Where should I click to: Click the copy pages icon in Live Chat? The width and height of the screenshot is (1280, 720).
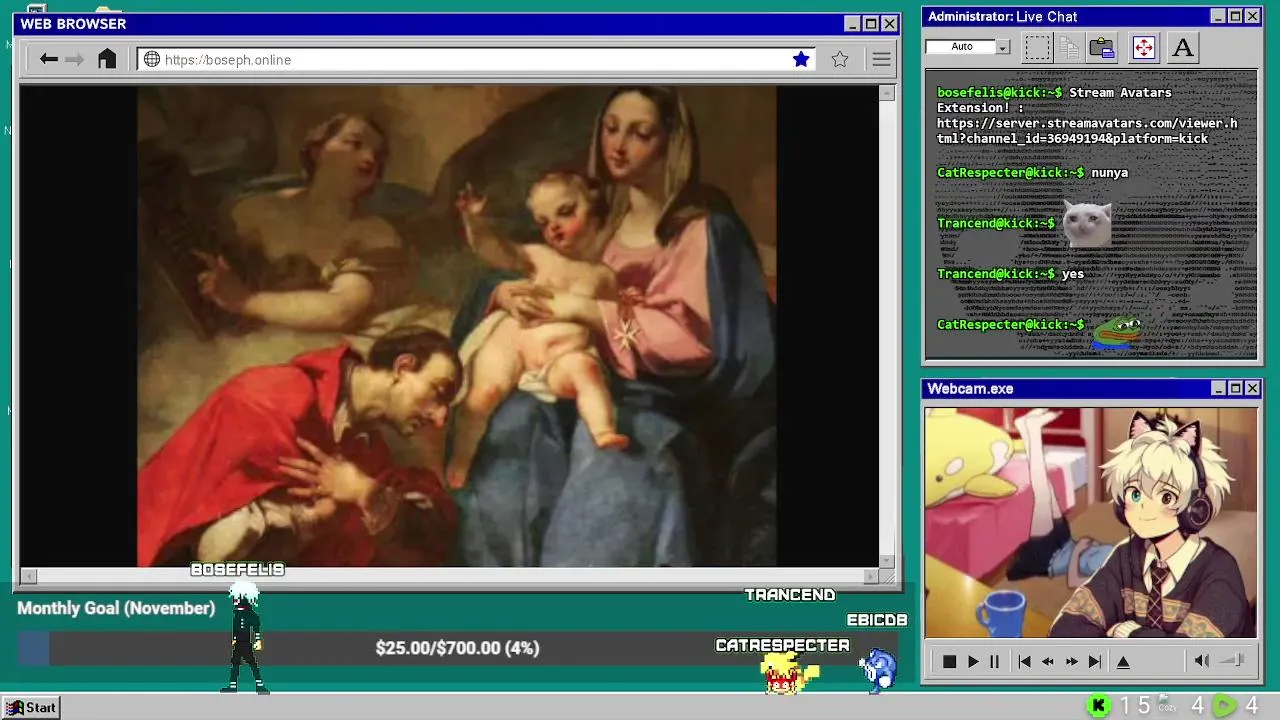pos(1069,47)
